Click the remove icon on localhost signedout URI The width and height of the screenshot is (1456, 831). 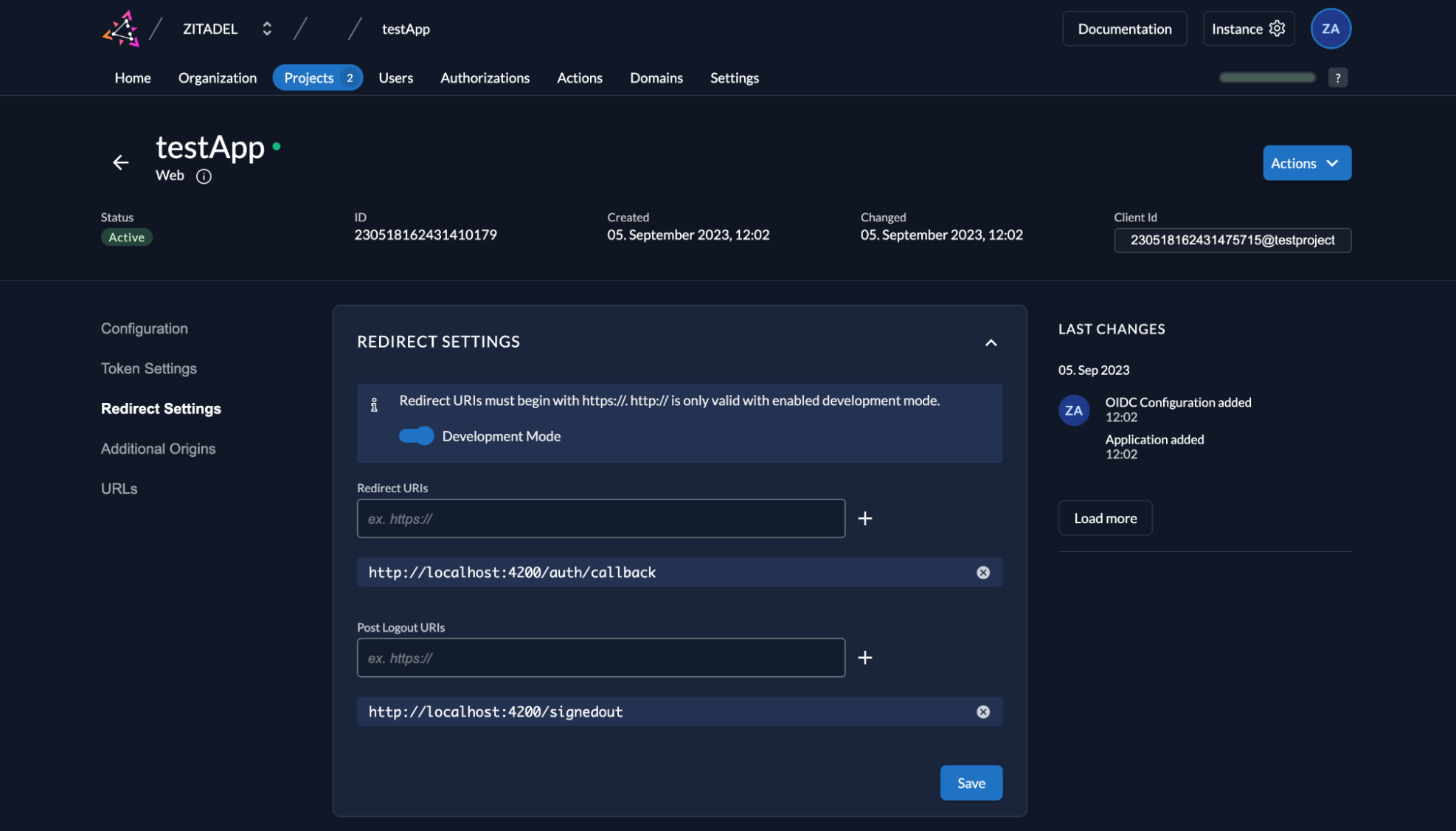coord(983,711)
